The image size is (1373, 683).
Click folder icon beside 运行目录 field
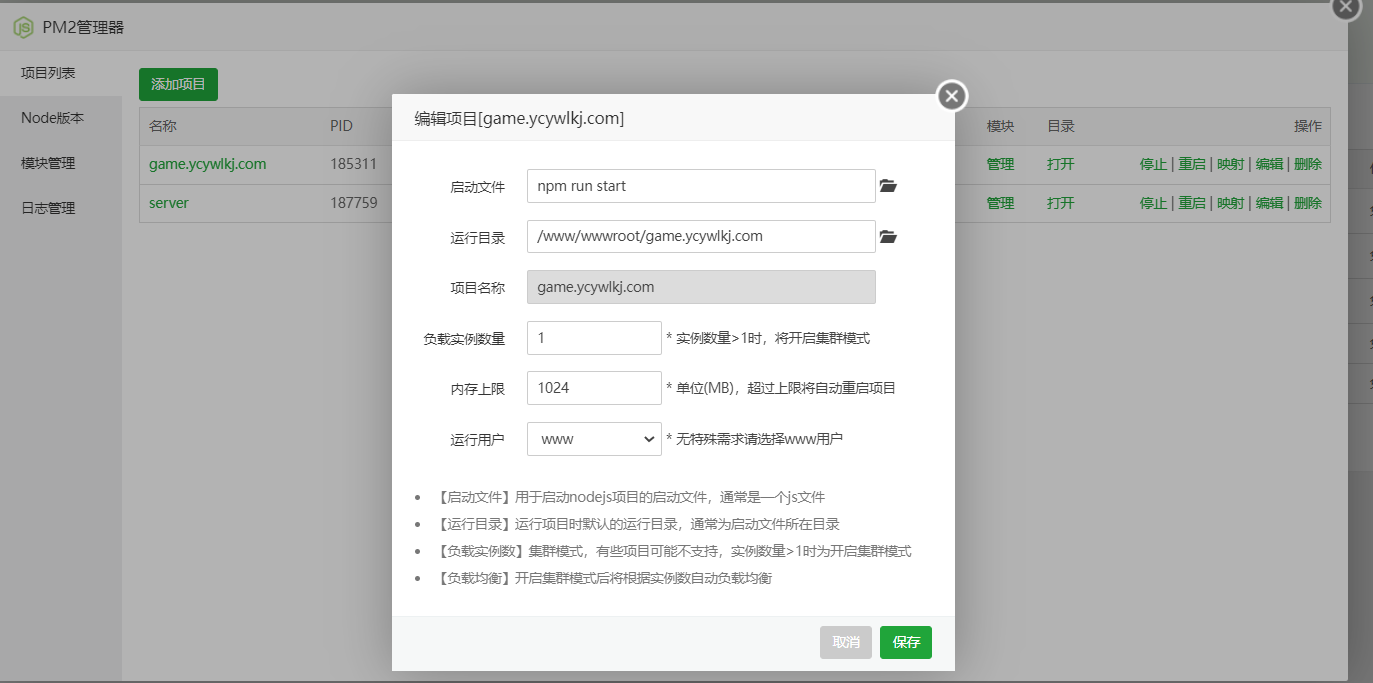point(888,237)
